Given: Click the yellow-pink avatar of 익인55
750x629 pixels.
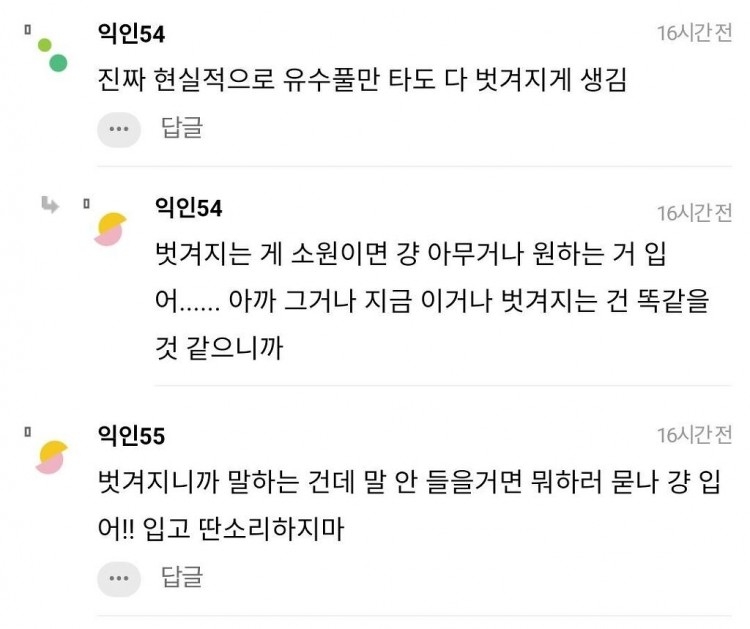Looking at the screenshot, I should (x=52, y=457).
